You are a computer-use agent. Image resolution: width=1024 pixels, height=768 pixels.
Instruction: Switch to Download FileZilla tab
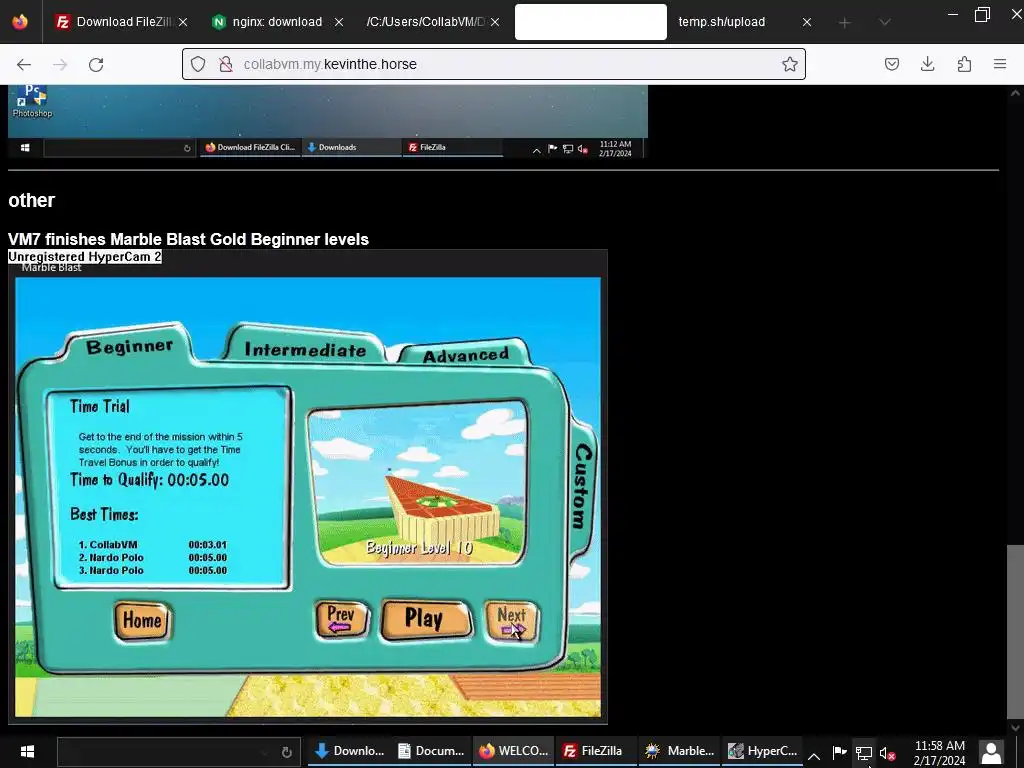click(x=121, y=22)
